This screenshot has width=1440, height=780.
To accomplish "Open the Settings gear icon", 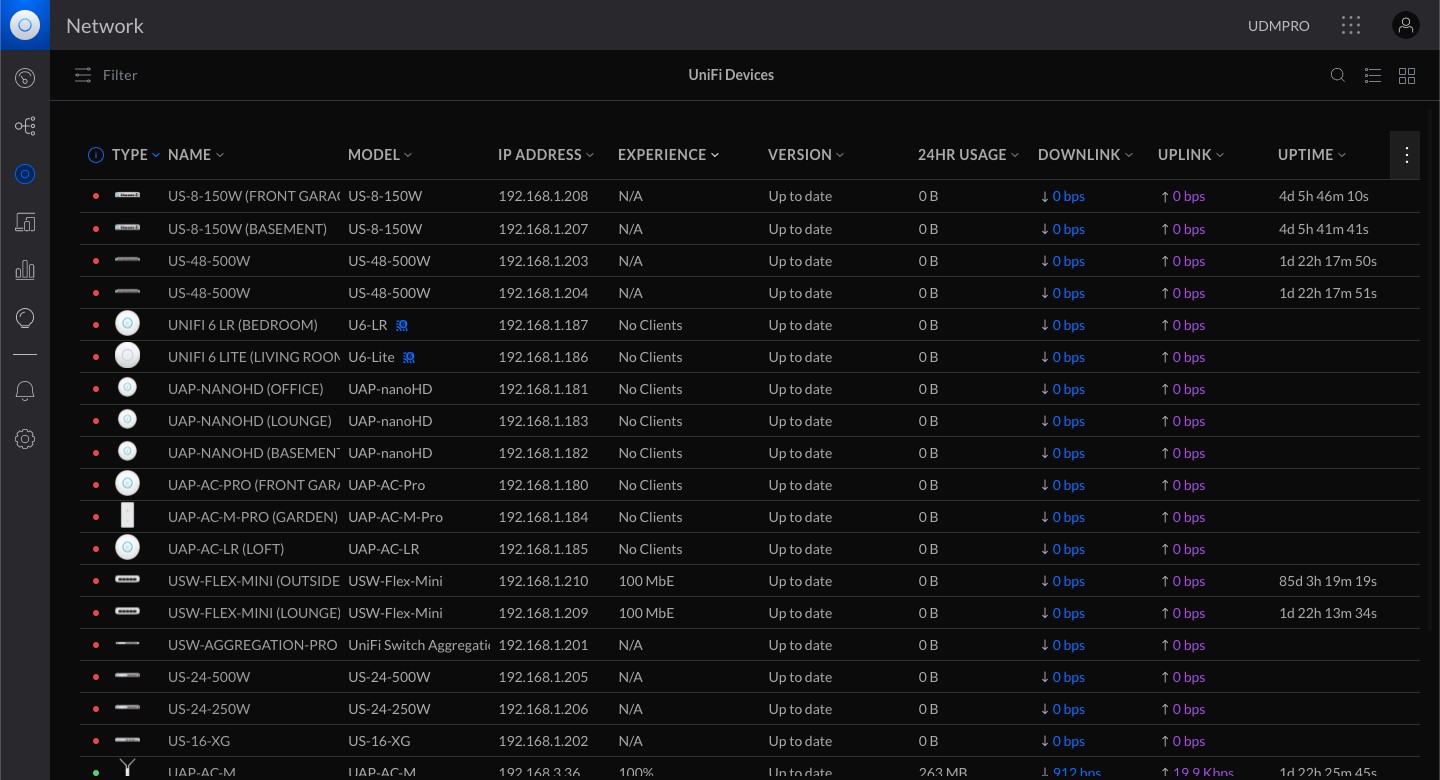I will tap(25, 439).
